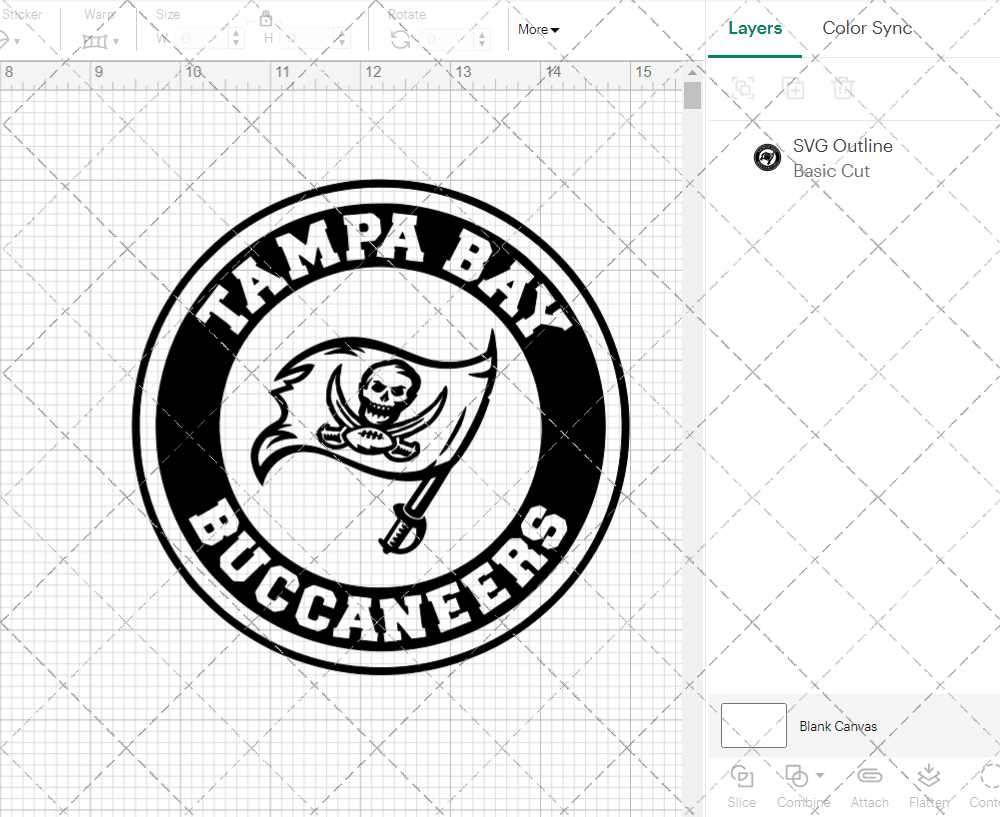Select the Flatten tool

[x=928, y=778]
